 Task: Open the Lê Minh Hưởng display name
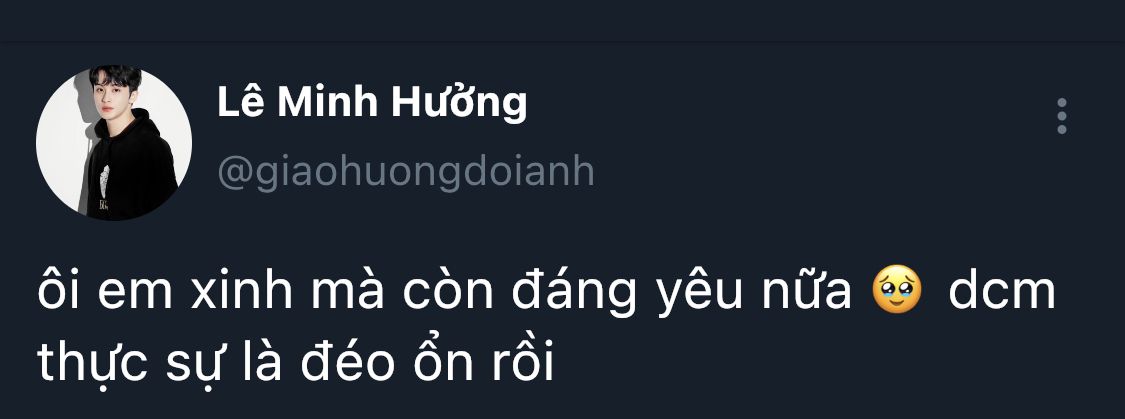pos(372,102)
